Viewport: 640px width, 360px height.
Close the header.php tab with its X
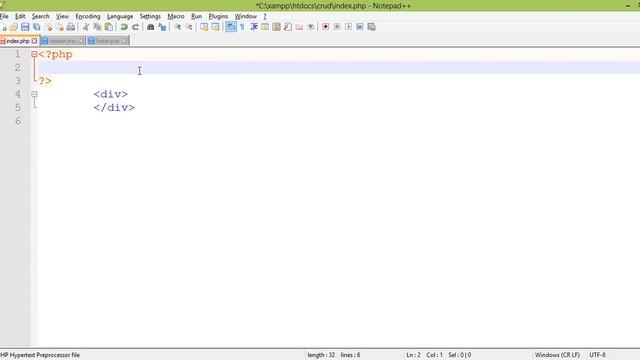(x=81, y=41)
